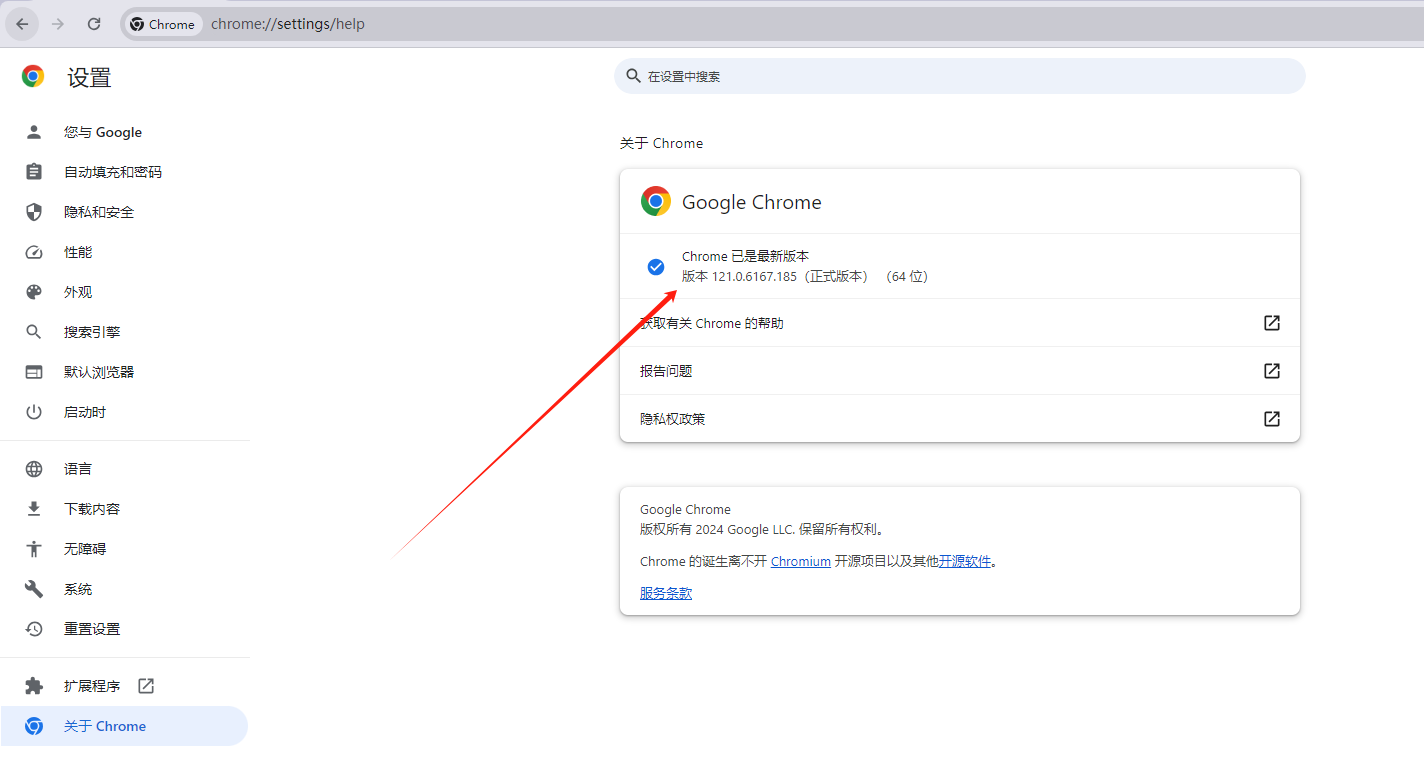Click the 在设置中搜索 search field

960,76
